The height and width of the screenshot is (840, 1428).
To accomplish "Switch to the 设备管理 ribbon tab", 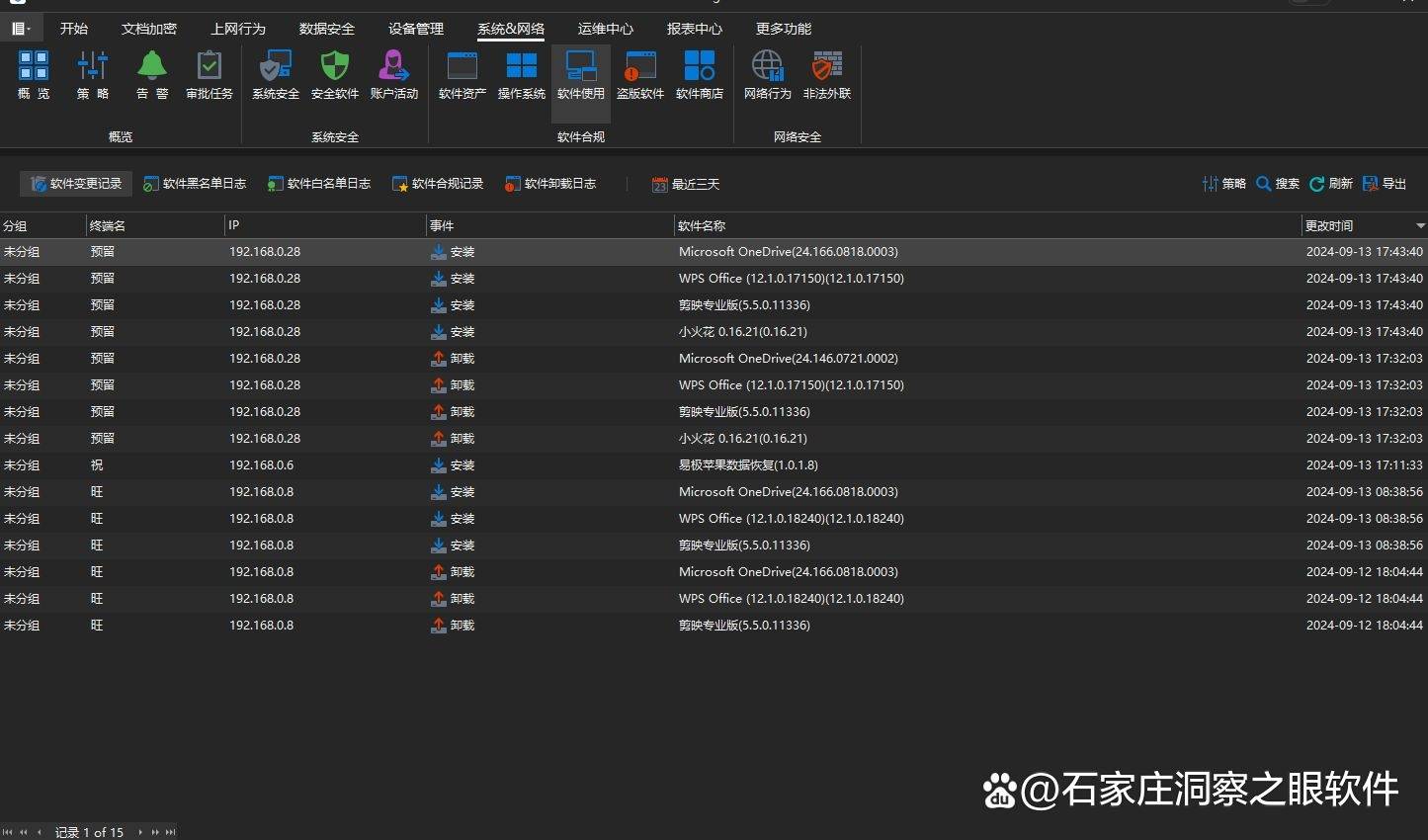I will coord(416,29).
